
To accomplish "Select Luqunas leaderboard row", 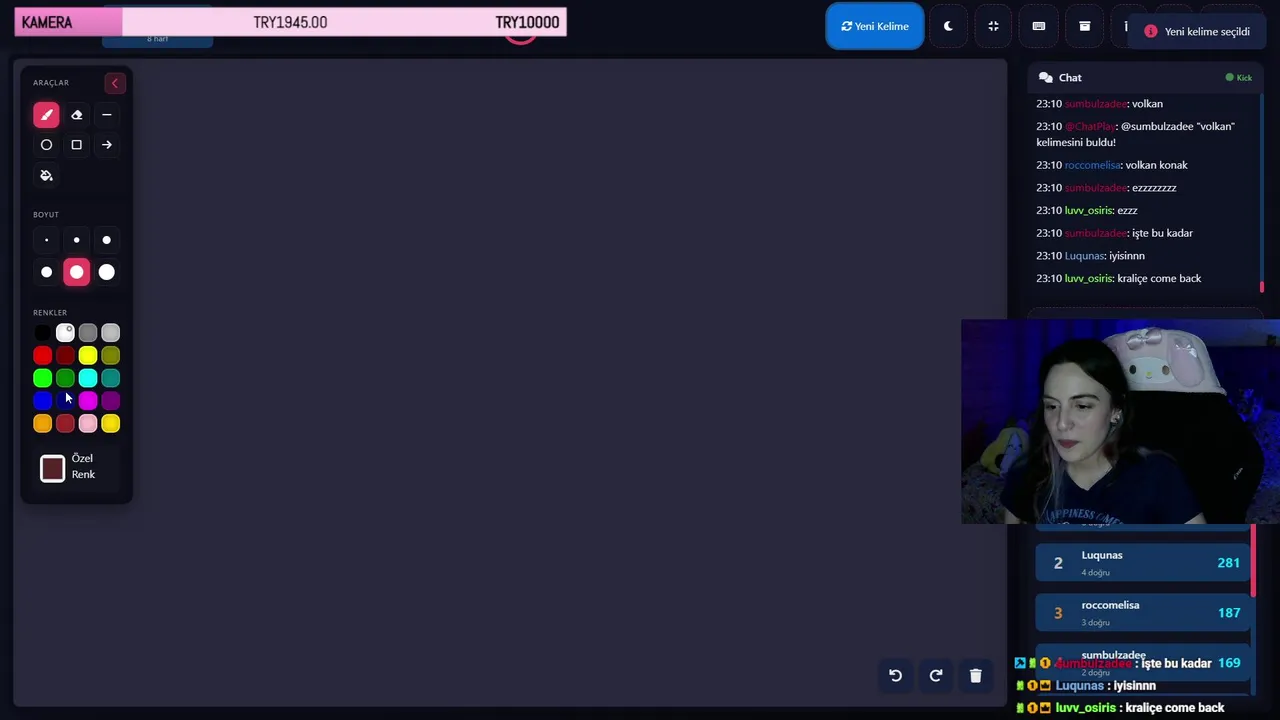I will pos(1144,563).
